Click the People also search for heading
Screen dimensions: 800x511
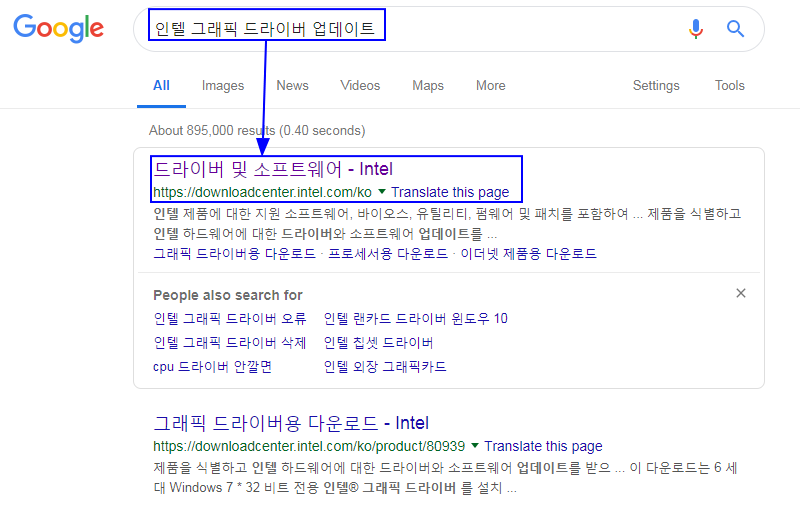[228, 295]
